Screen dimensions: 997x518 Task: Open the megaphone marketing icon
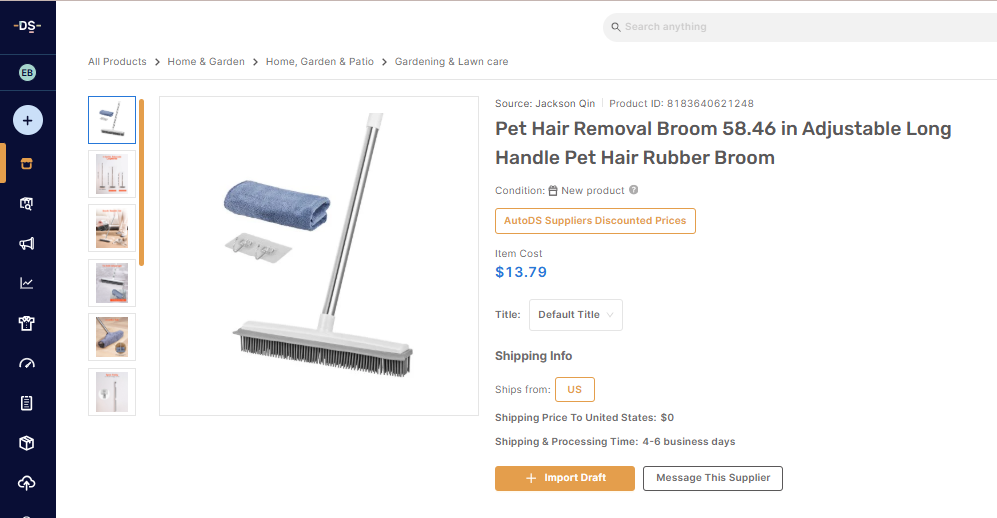pyautogui.click(x=27, y=244)
